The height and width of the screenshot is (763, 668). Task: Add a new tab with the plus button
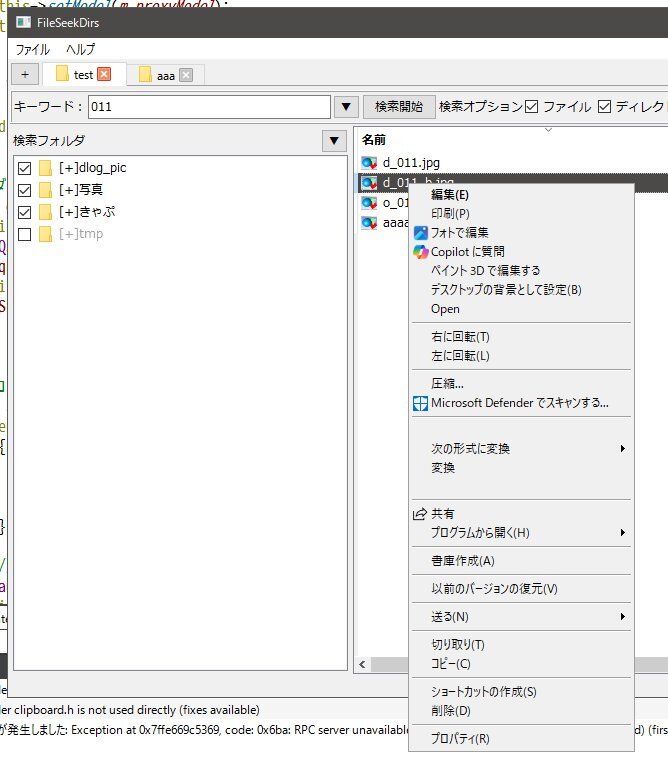point(25,74)
